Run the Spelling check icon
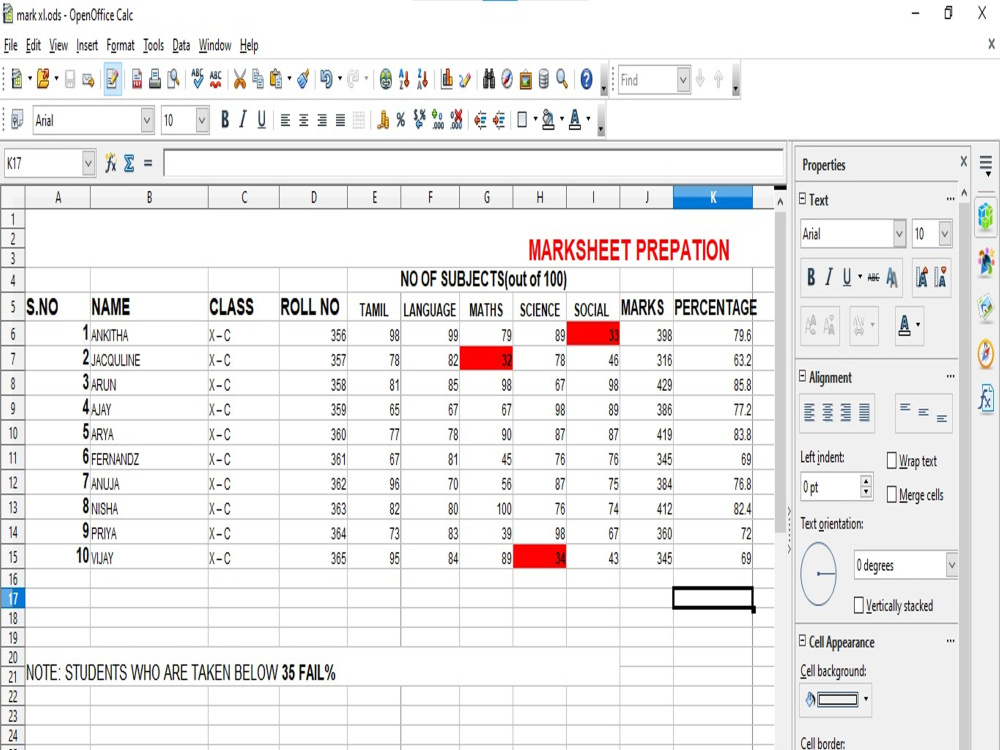Image resolution: width=1000 pixels, height=750 pixels. 198,80
